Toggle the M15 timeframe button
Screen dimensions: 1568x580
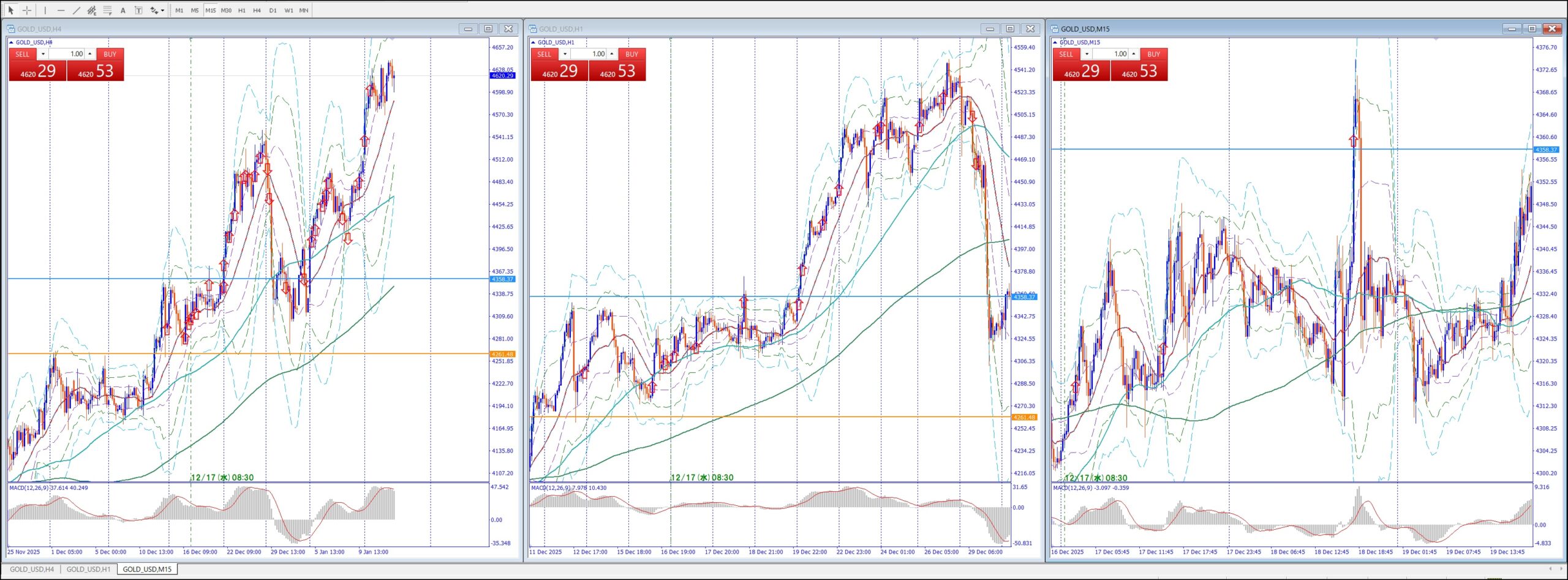210,10
